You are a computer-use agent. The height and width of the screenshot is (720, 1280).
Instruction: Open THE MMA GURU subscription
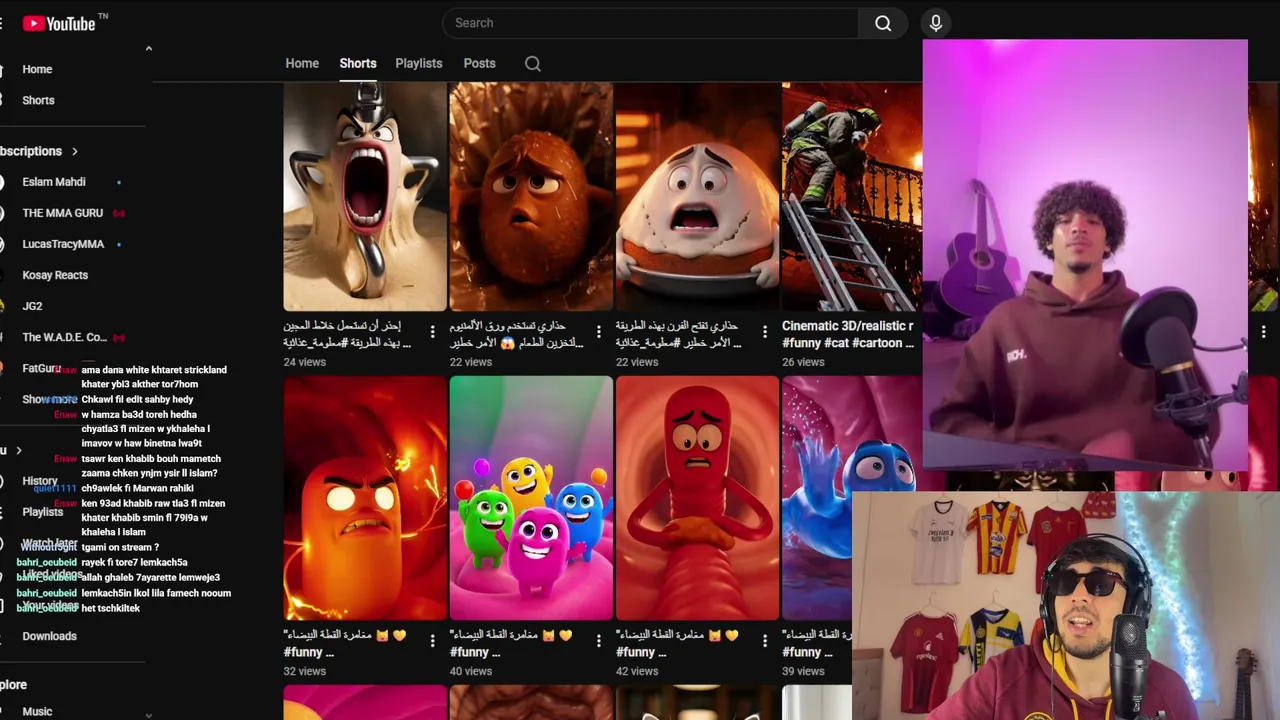point(62,213)
